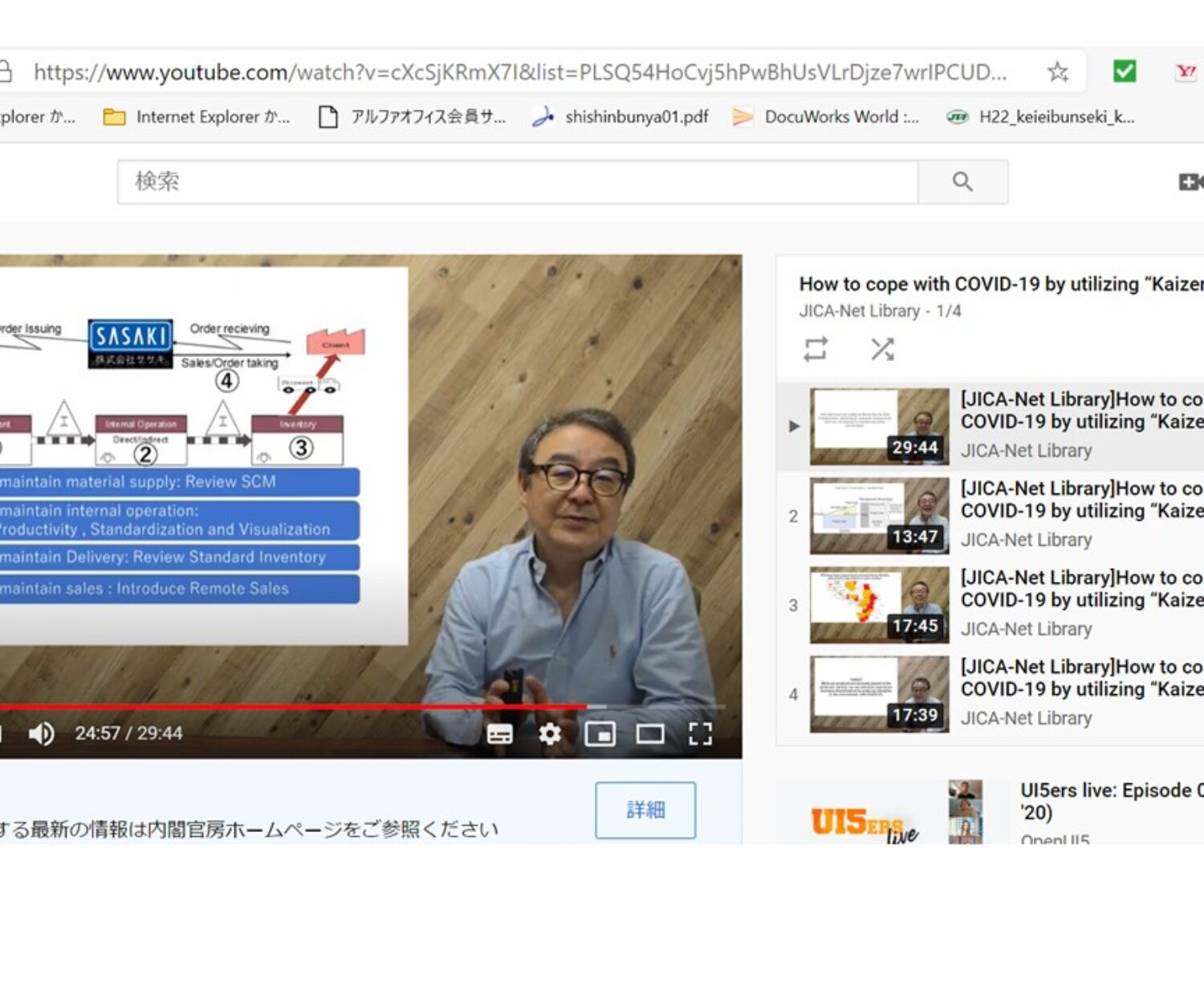Toggle playlist loop repeat icon
This screenshot has height=1003, width=1204.
(816, 349)
